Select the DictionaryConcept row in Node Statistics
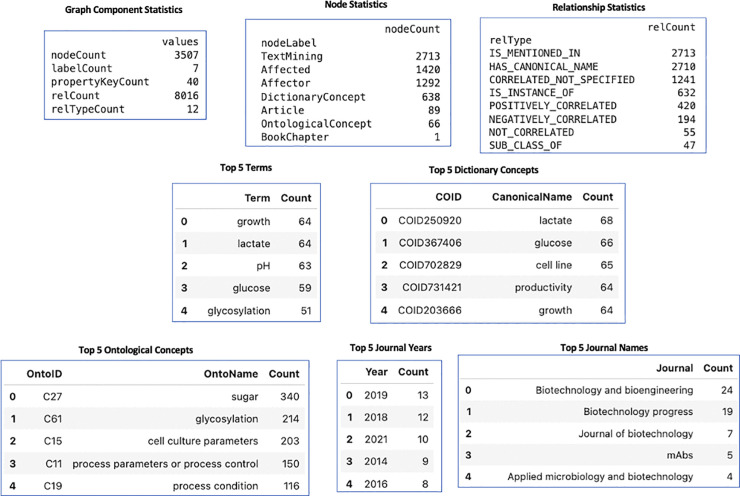740x496 pixels. point(350,97)
